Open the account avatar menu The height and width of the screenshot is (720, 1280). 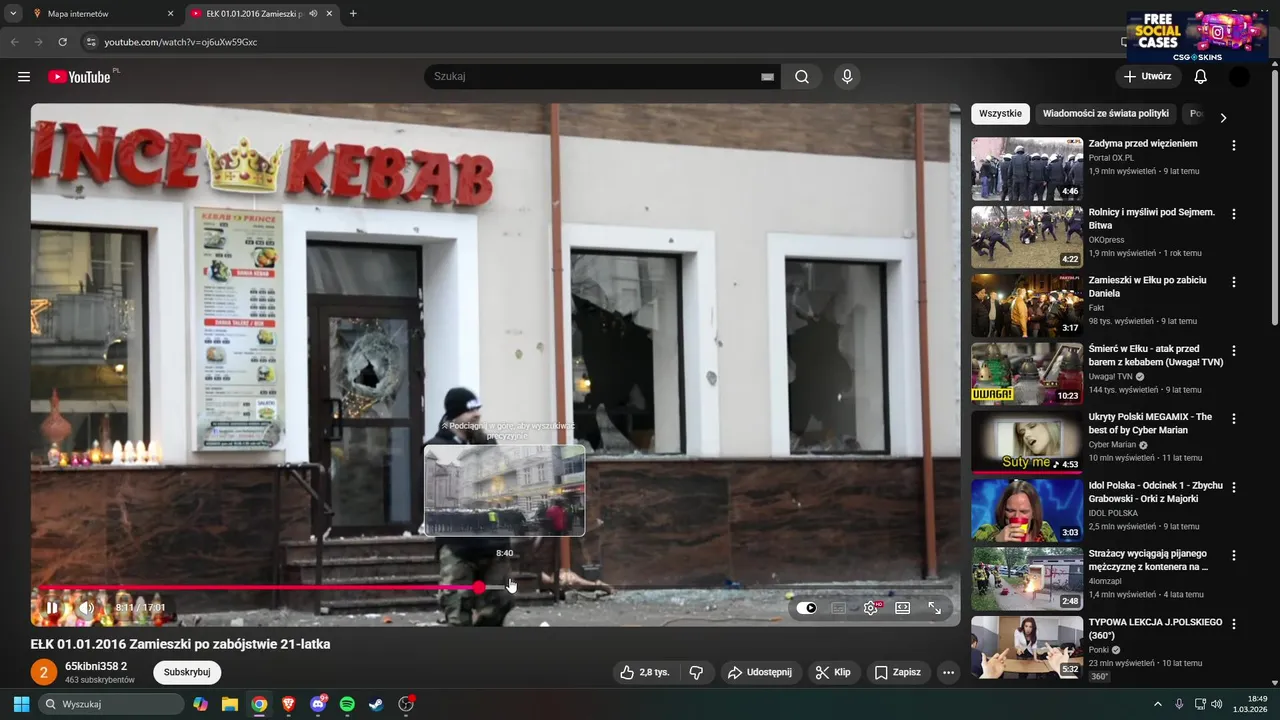pos(1239,77)
